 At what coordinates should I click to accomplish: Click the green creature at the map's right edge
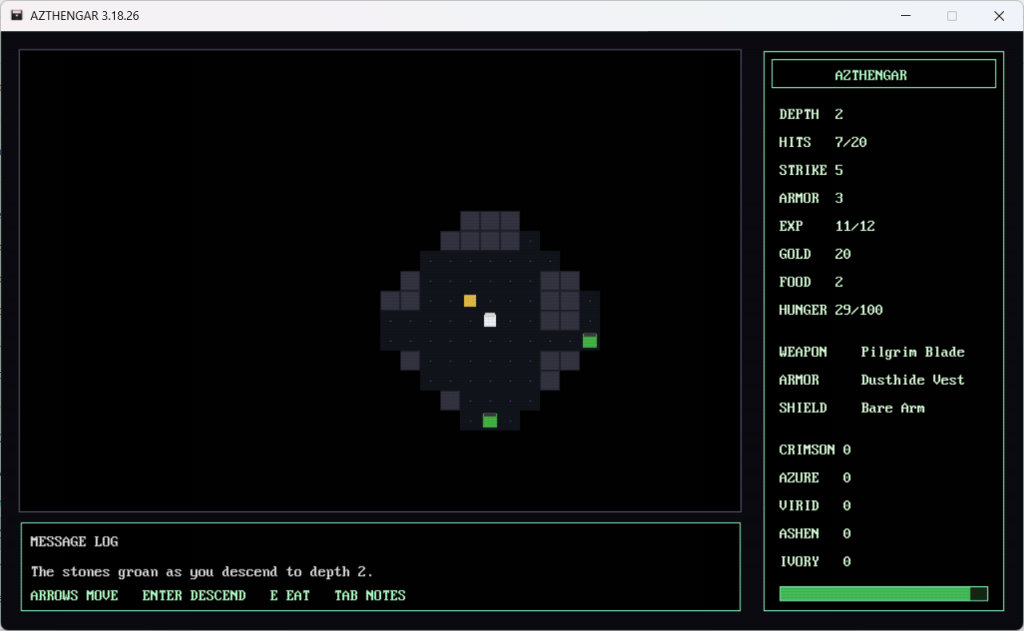tap(590, 341)
